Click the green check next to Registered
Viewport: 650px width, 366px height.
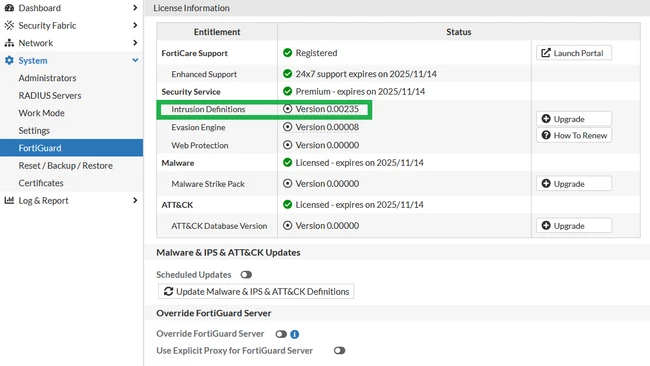(287, 53)
